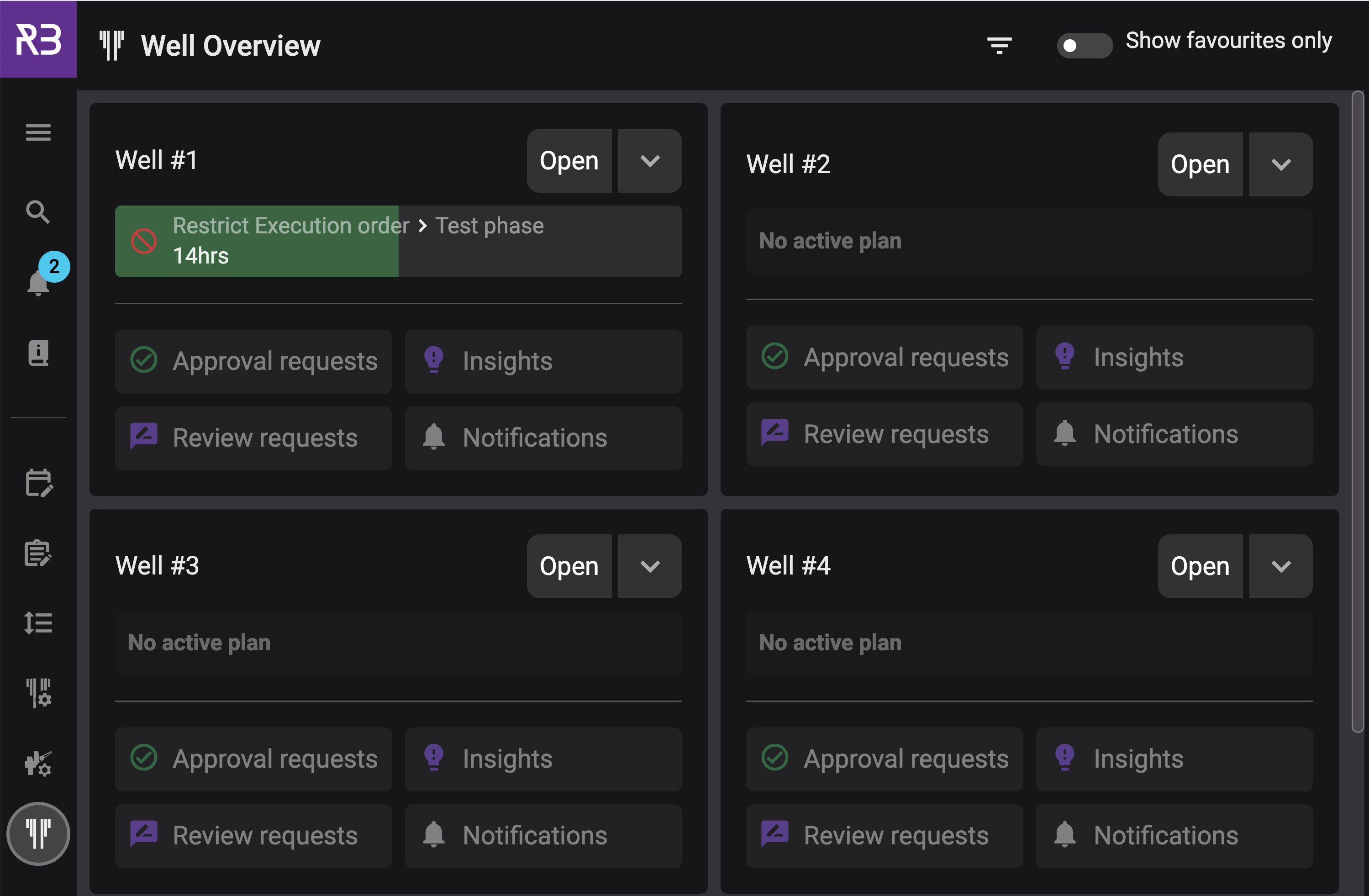This screenshot has width=1369, height=896.
Task: Open notifications bell with badge 2
Action: (x=38, y=282)
